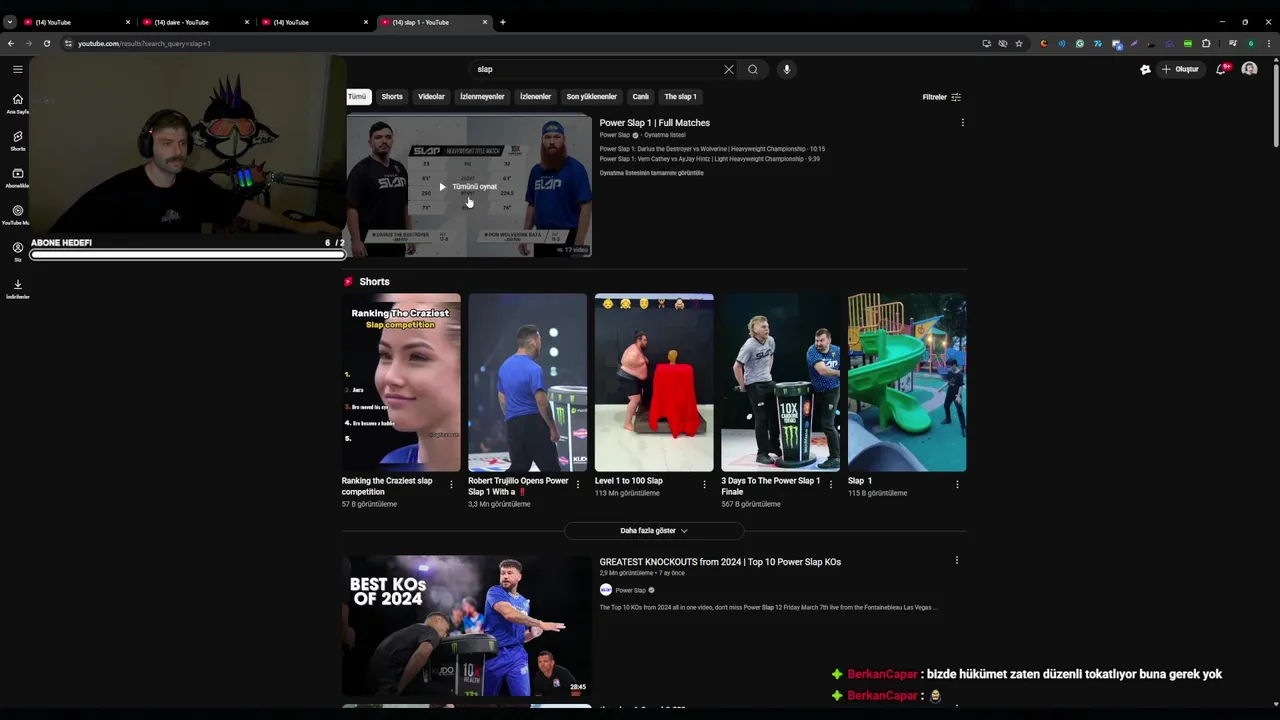Open the 'Power Slap 1 | Full Matches' title
The image size is (1280, 720).
pos(655,123)
